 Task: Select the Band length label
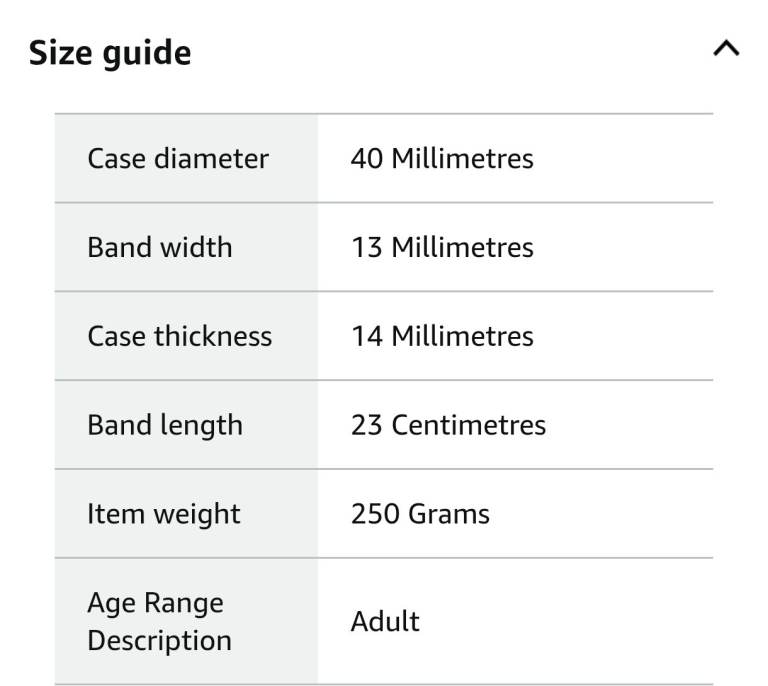165,425
